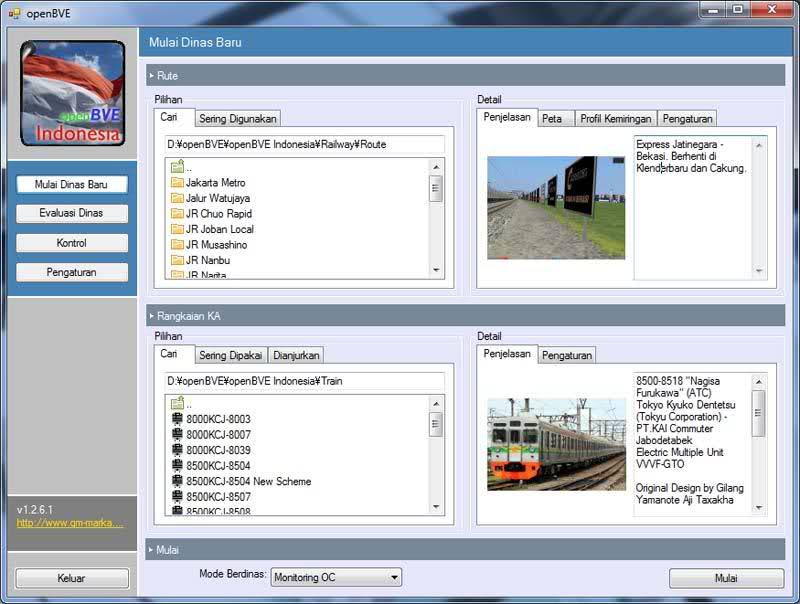Click the Mulai Dinas Baru sidebar button
The image size is (800, 604).
tap(71, 184)
